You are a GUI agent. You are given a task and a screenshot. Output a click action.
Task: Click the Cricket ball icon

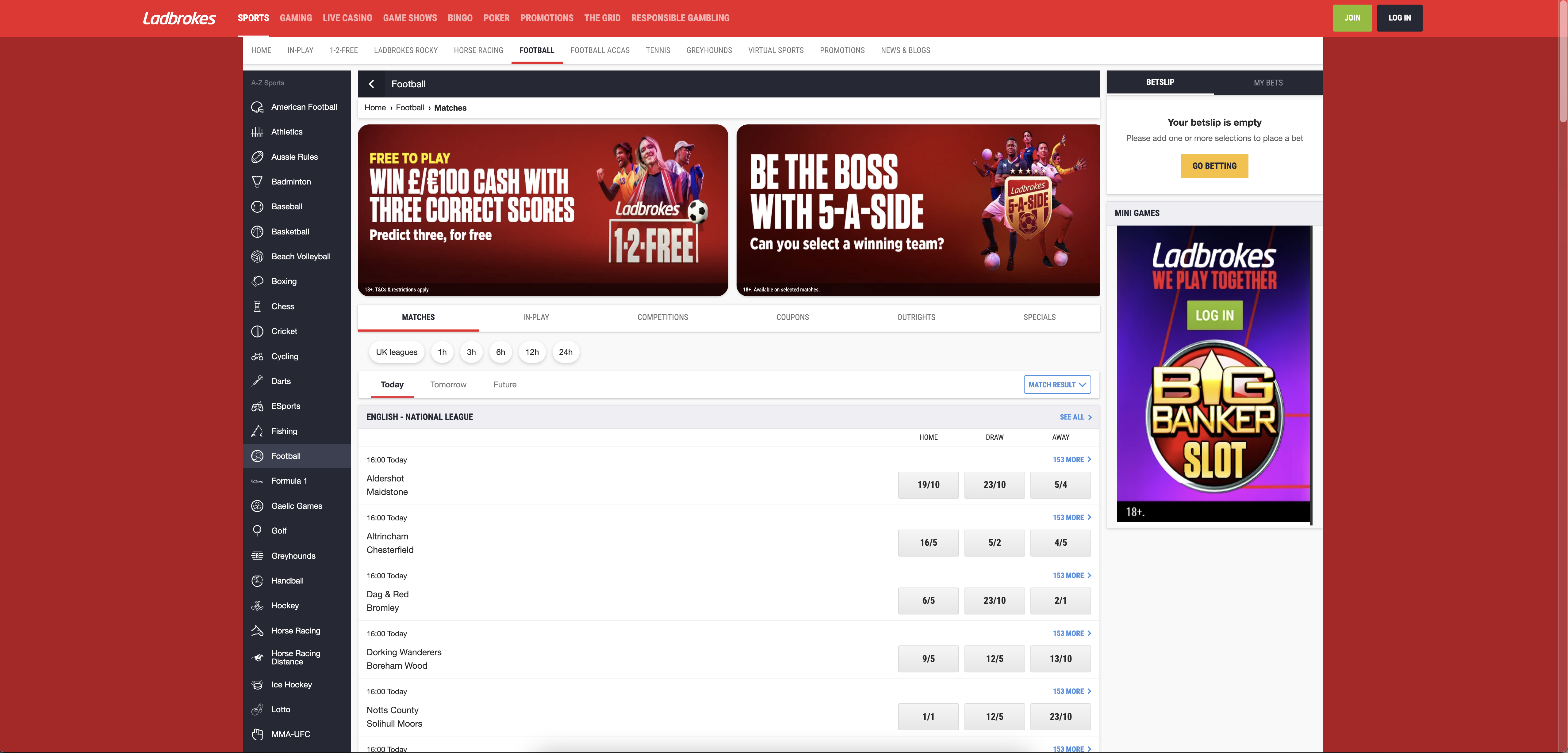pos(258,332)
